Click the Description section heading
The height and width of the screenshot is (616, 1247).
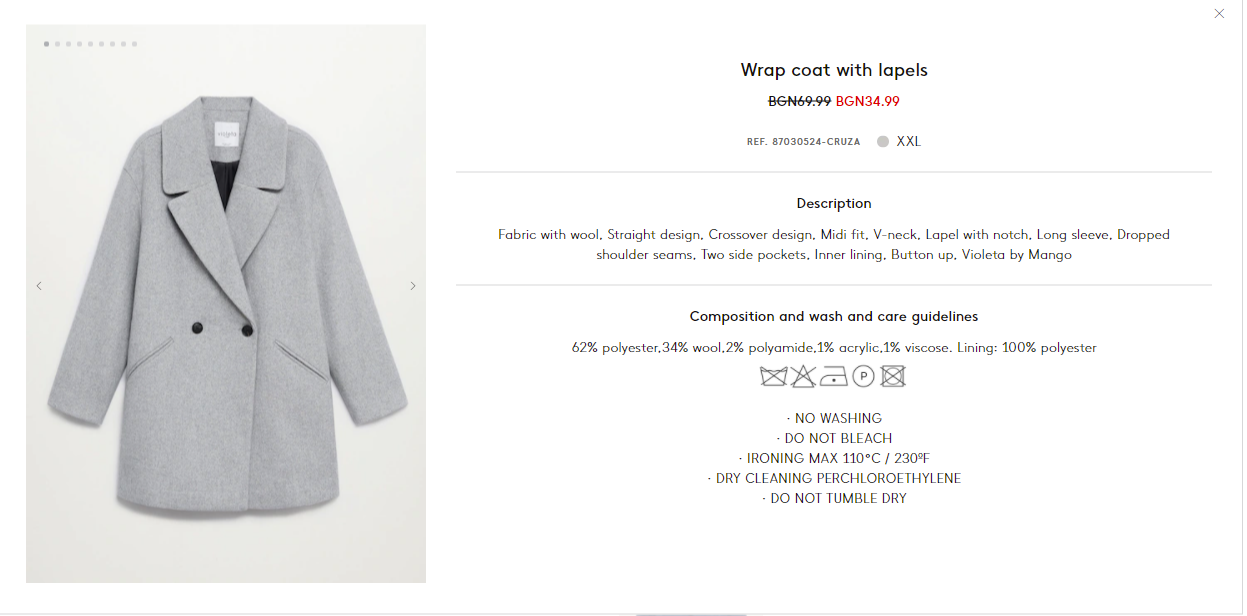[834, 203]
